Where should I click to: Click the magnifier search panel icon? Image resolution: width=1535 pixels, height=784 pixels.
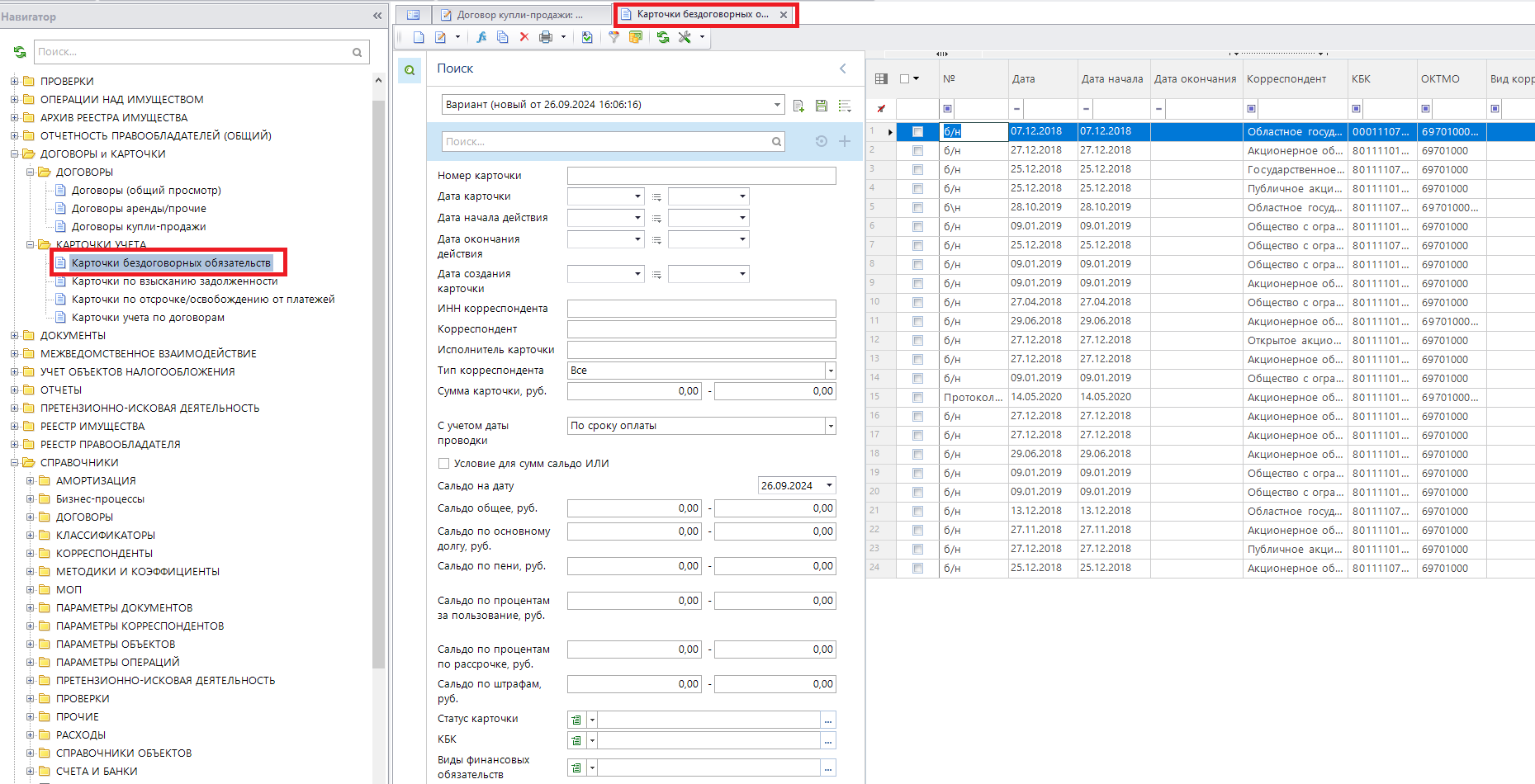point(410,70)
